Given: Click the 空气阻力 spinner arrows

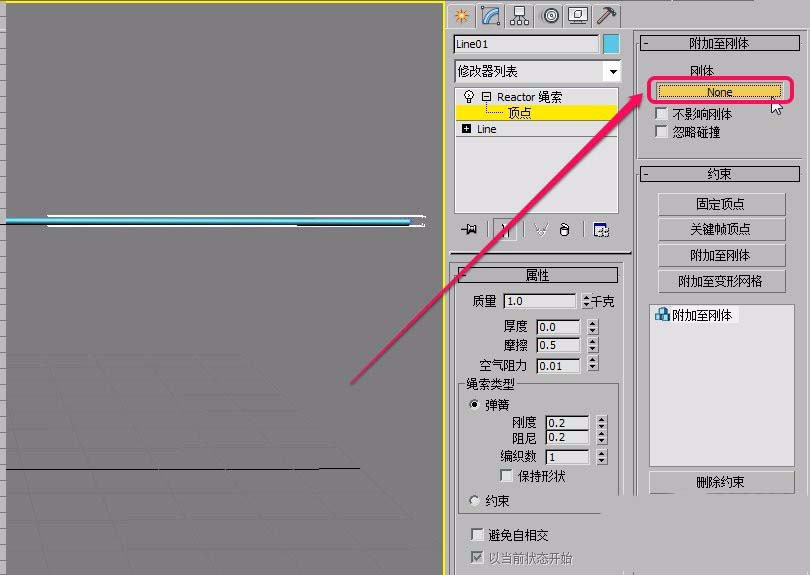Looking at the screenshot, I should 593,363.
